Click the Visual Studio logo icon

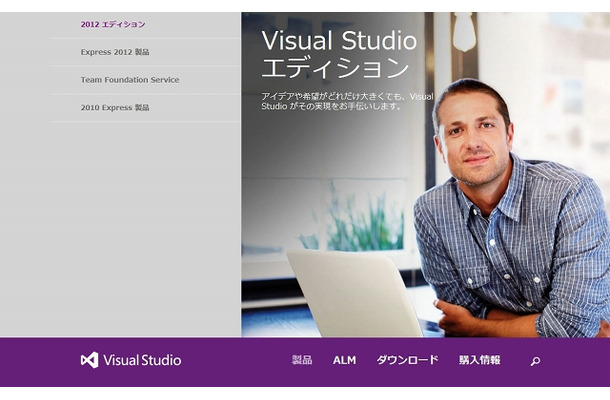[89, 360]
